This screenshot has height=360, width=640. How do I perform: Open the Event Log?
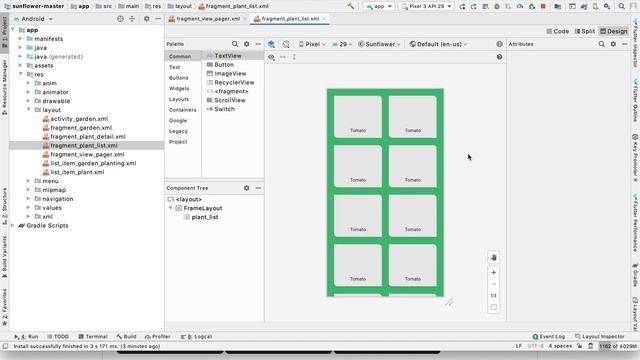549,337
